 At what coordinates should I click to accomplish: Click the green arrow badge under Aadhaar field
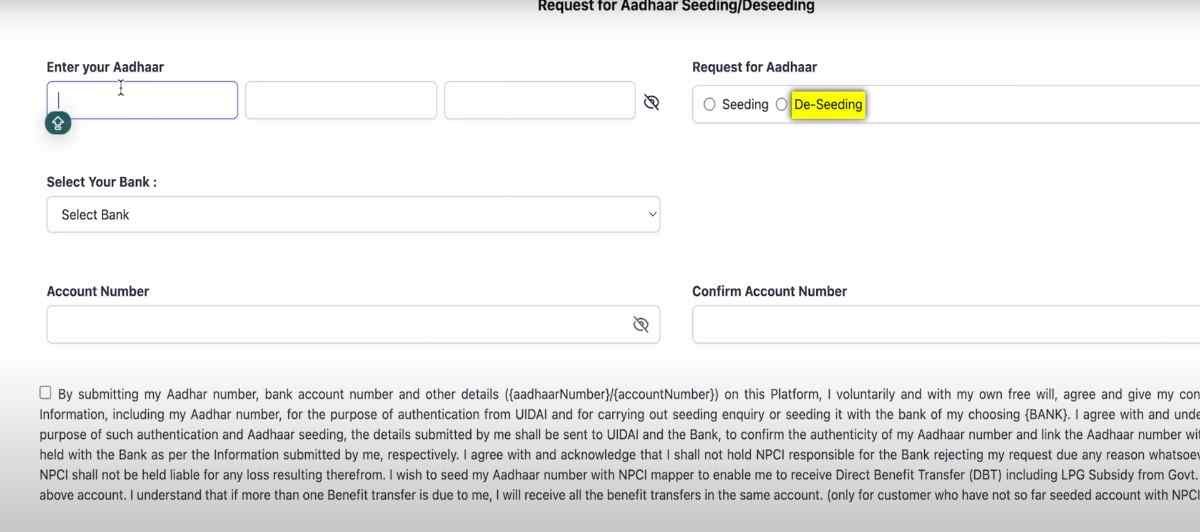(58, 123)
